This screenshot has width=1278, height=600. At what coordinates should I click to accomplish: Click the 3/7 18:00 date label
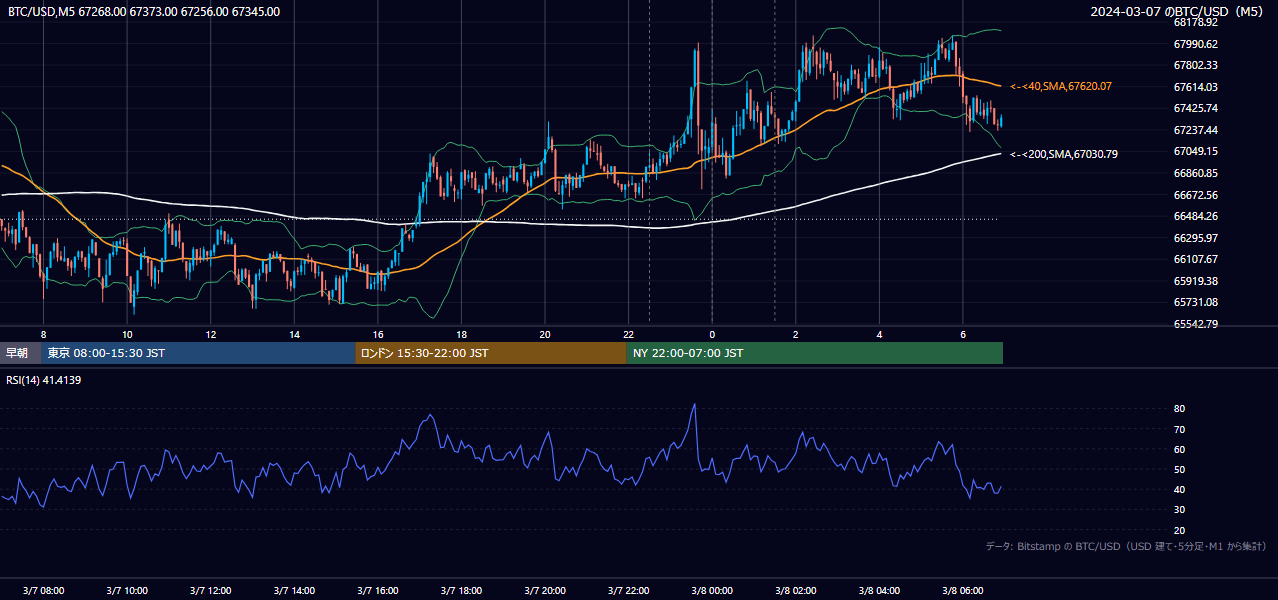(x=461, y=590)
